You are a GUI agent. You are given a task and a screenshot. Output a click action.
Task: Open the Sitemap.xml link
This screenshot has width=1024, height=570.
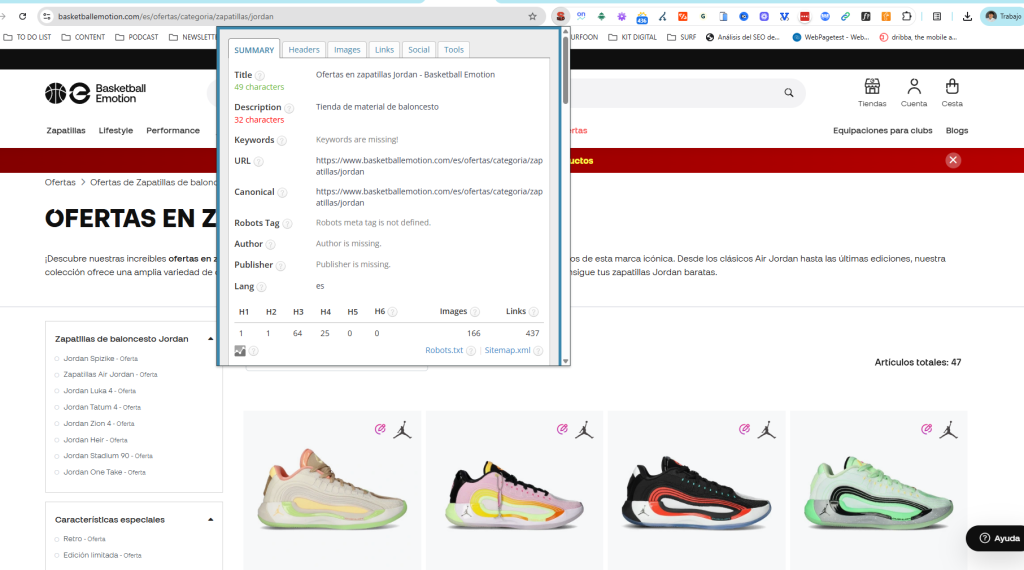(x=507, y=351)
